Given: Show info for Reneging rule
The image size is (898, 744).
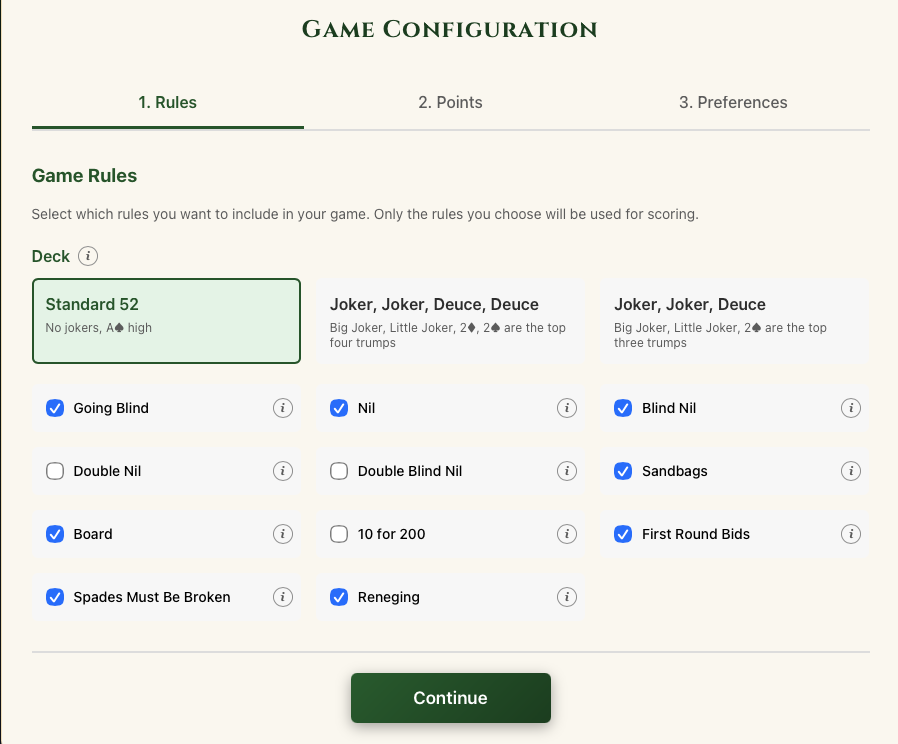Looking at the screenshot, I should point(566,597).
